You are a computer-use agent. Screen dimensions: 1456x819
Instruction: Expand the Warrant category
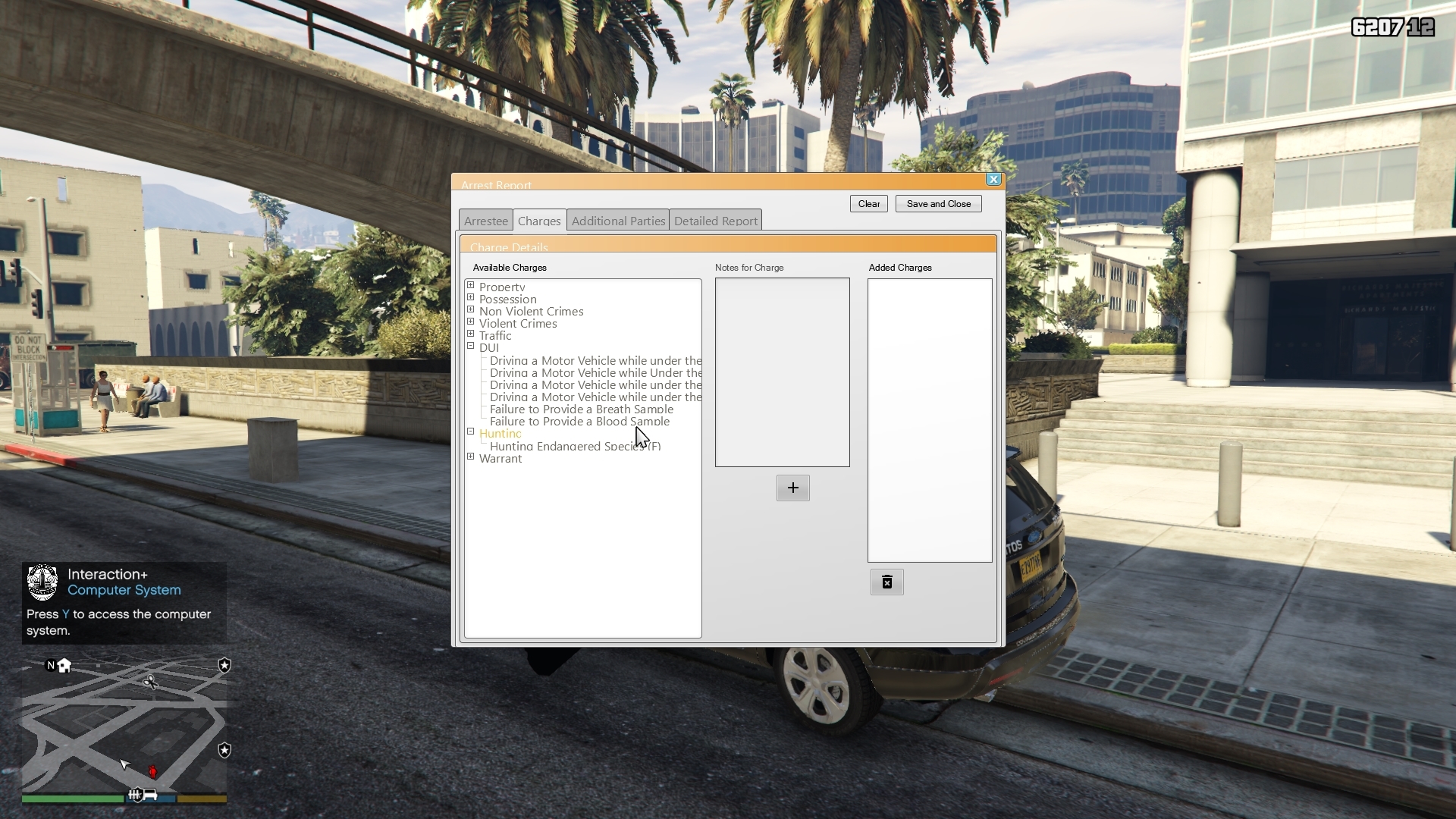[471, 457]
